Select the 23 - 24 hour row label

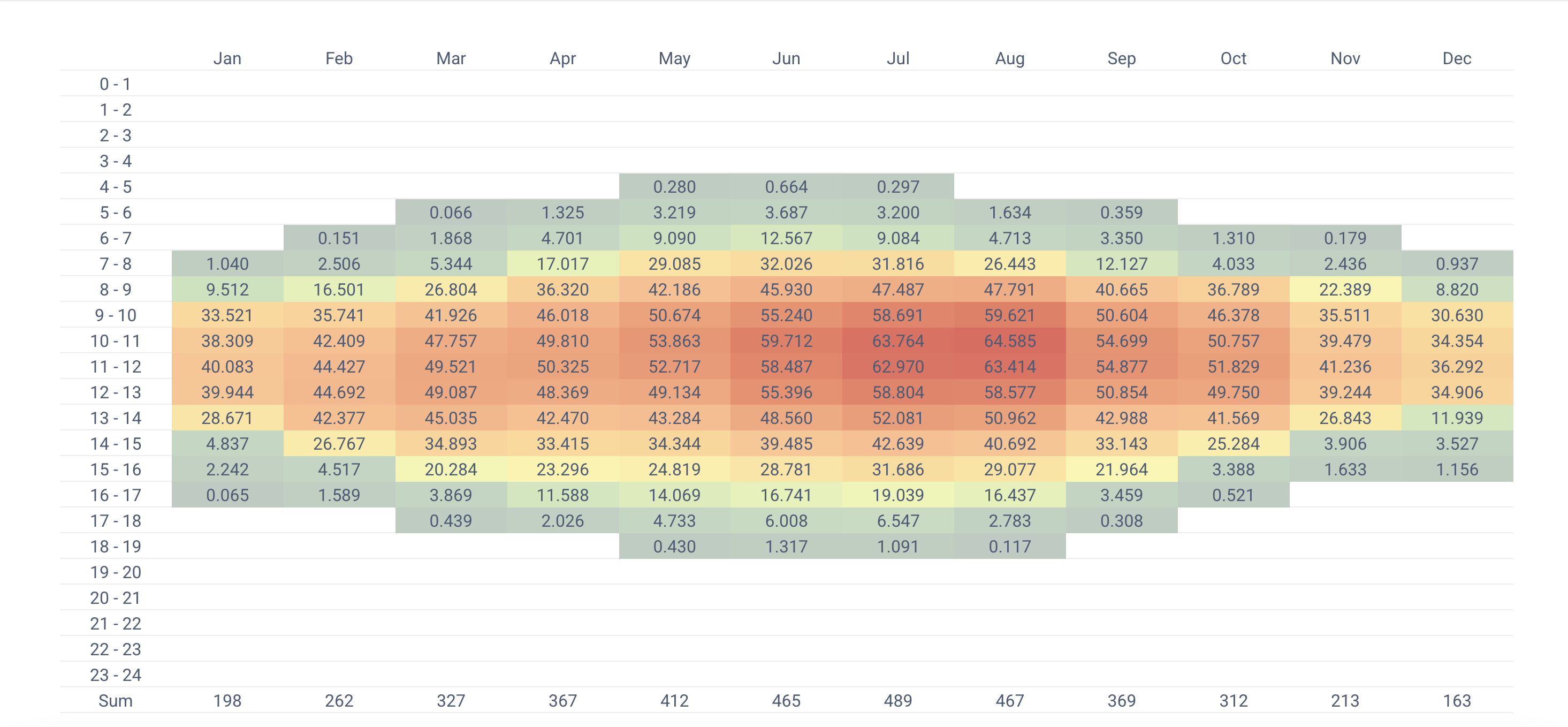pos(116,675)
